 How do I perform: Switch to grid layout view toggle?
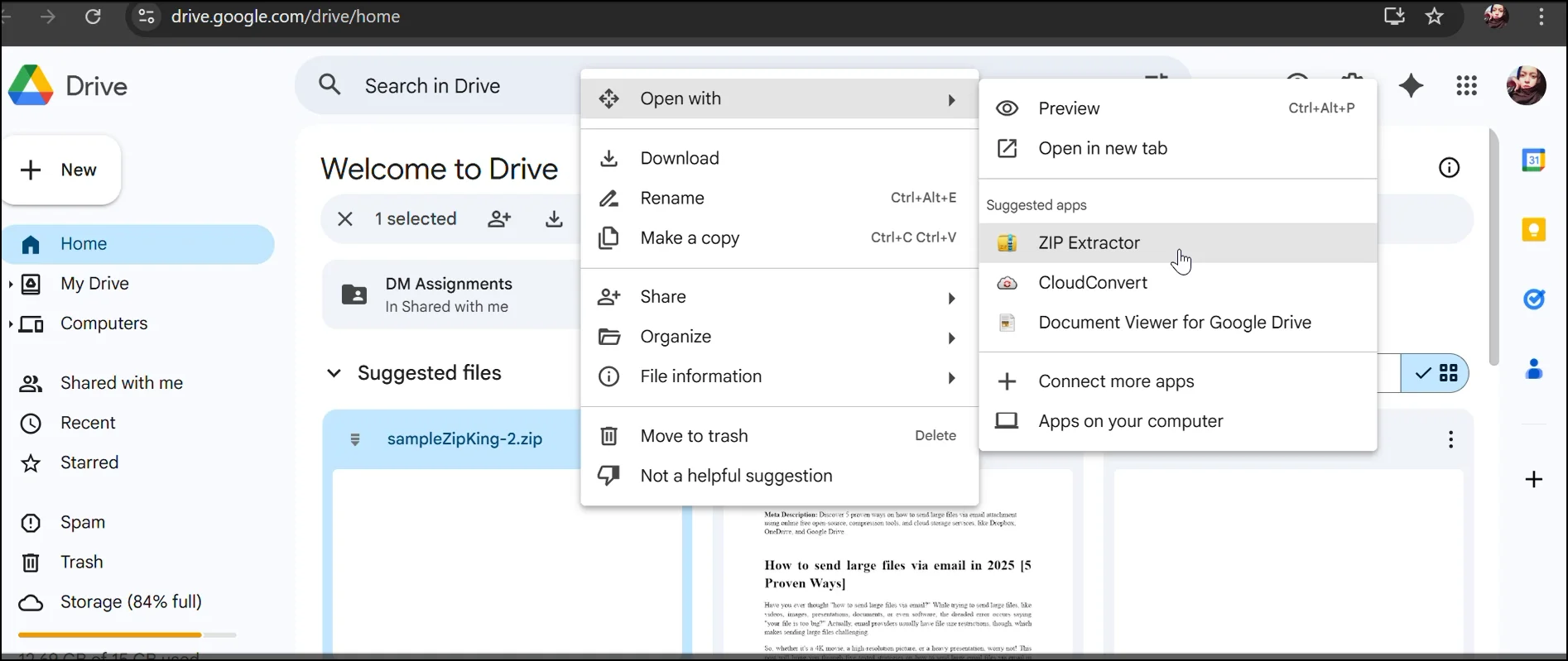pyautogui.click(x=1435, y=373)
